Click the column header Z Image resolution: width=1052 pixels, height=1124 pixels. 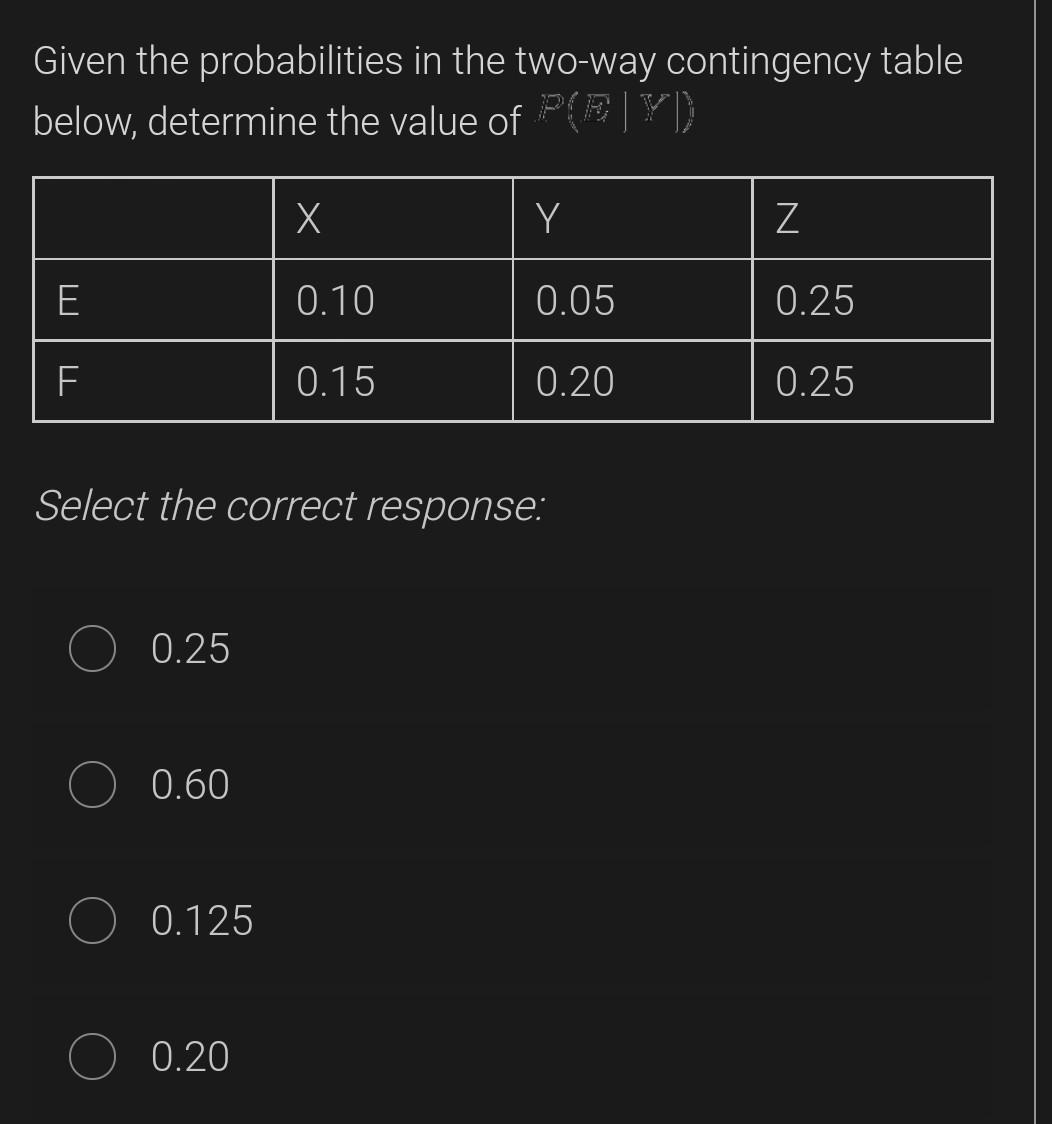785,218
